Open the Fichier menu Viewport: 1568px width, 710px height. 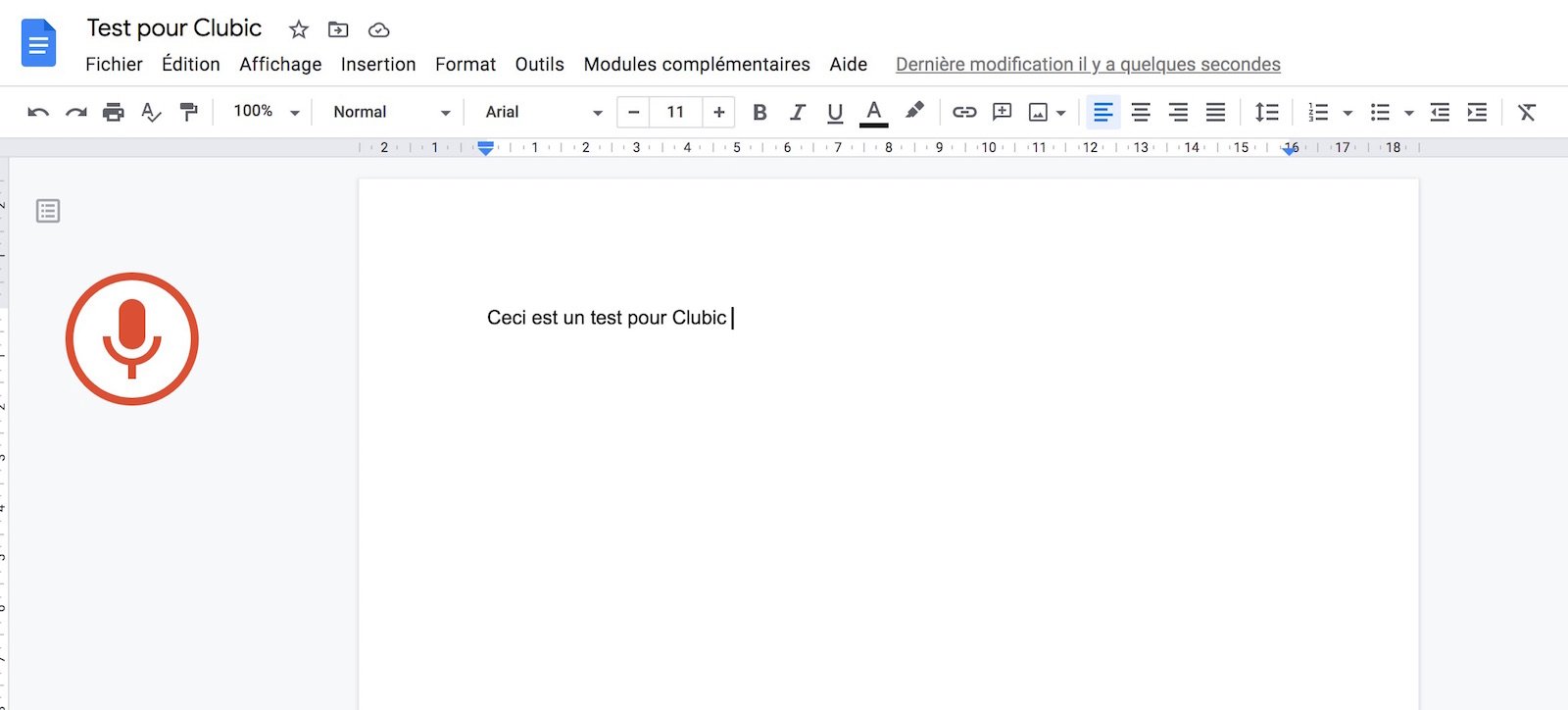coord(114,64)
